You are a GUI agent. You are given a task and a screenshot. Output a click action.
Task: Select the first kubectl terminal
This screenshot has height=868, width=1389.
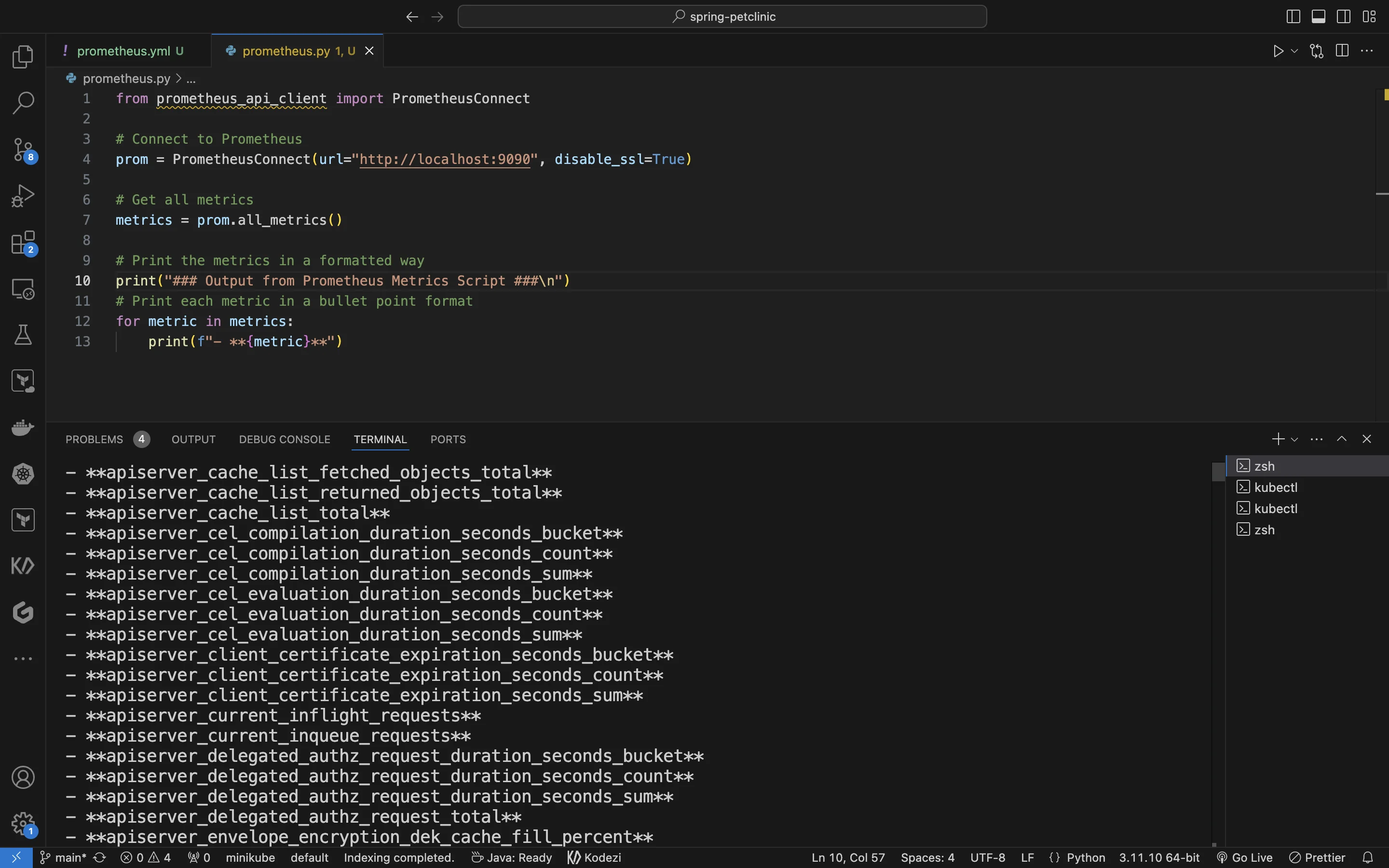(1307, 488)
